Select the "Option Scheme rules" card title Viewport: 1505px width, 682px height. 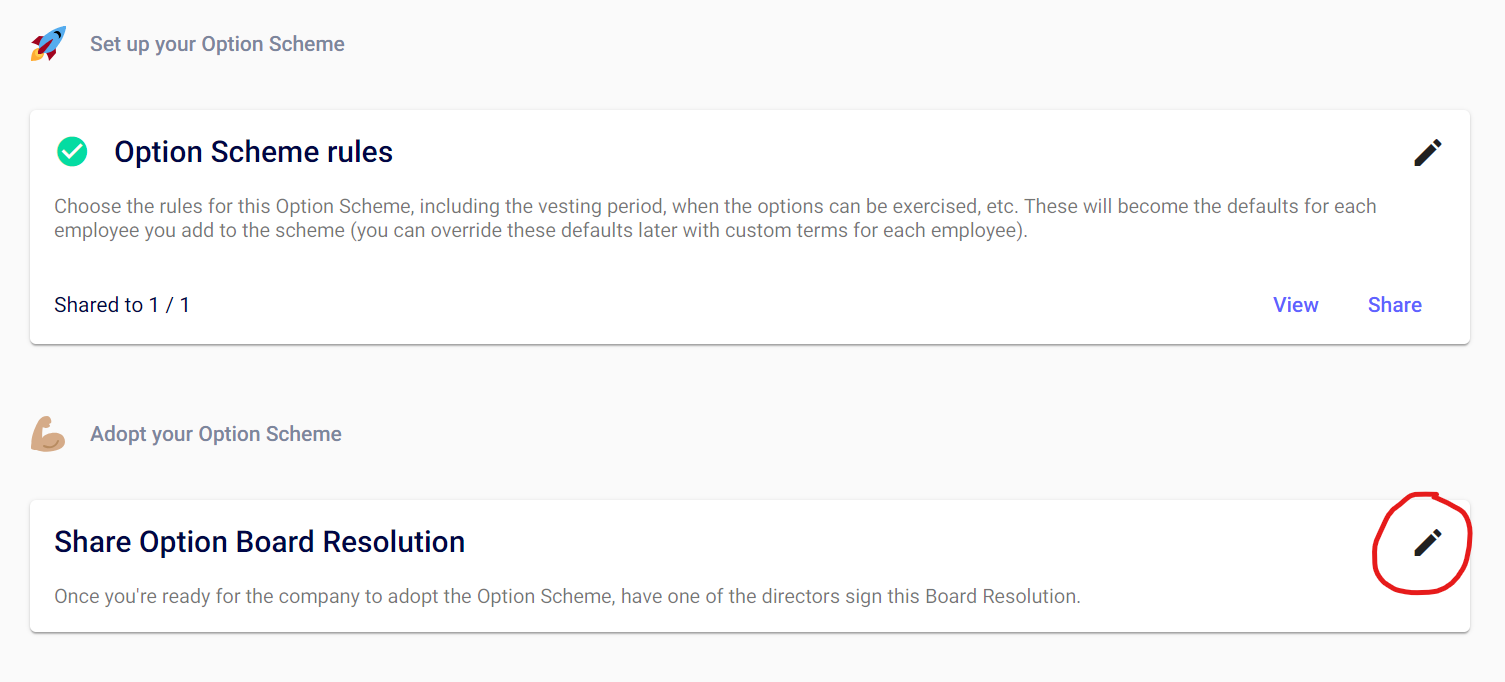point(253,152)
